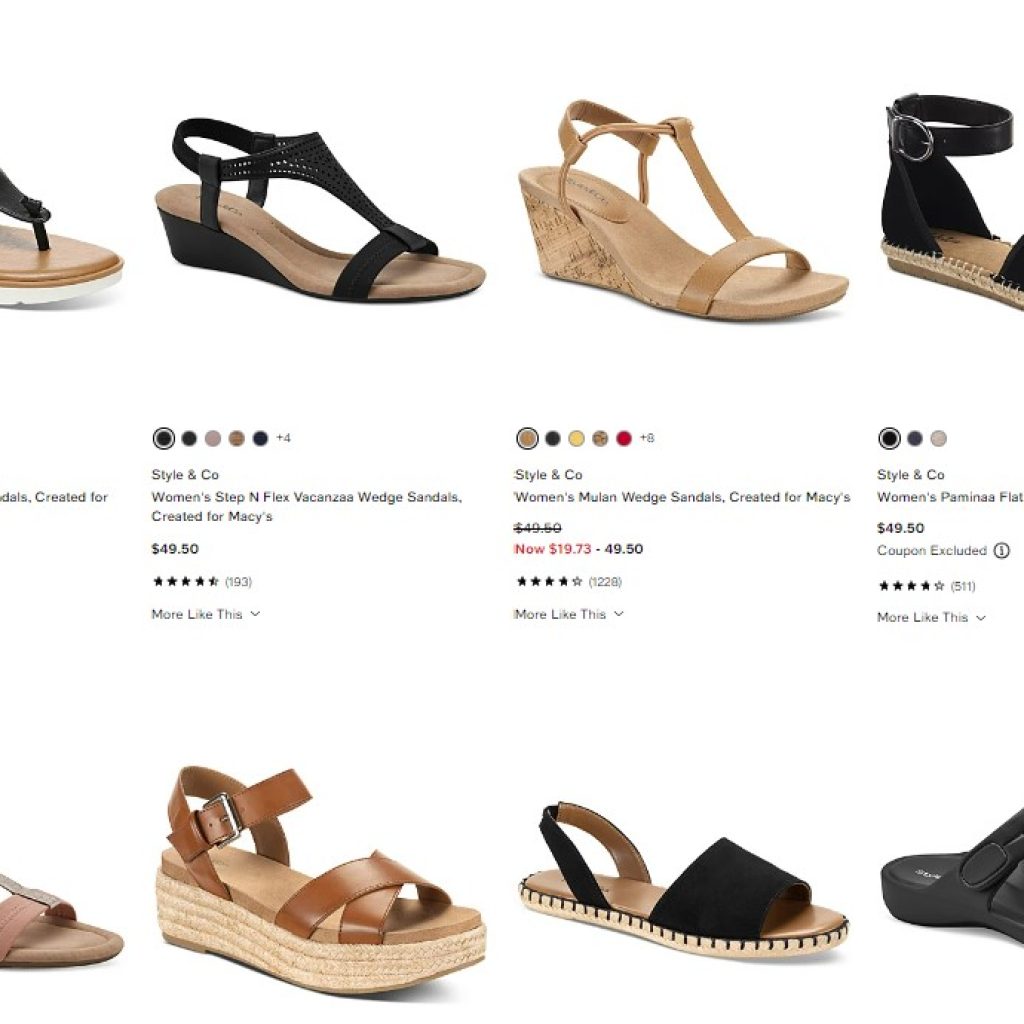Select the red swatch for Mulan sandals
The width and height of the screenshot is (1024, 1024).
point(624,438)
